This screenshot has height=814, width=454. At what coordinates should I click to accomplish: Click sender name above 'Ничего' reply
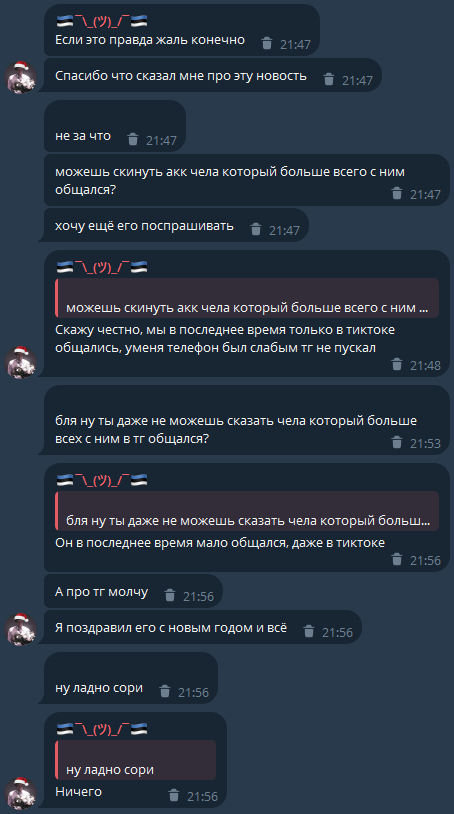point(102,729)
